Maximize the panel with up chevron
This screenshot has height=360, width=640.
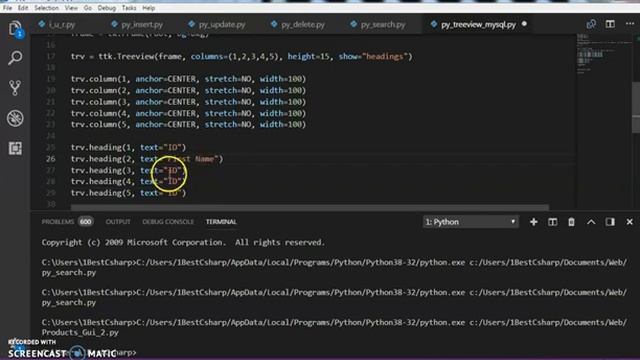(x=591, y=222)
